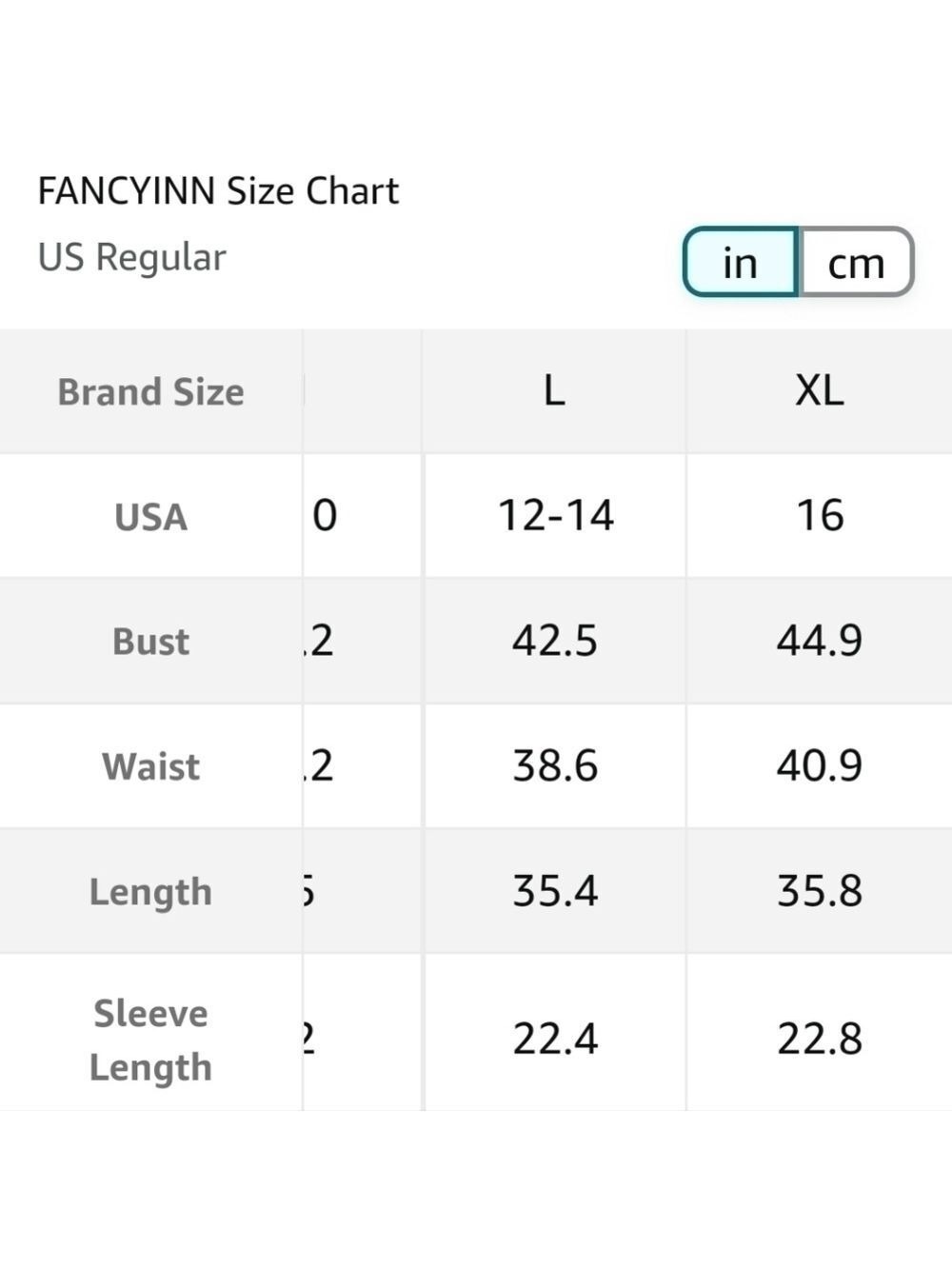Select the 35.4 length value
This screenshot has height=1269, width=952.
point(555,891)
